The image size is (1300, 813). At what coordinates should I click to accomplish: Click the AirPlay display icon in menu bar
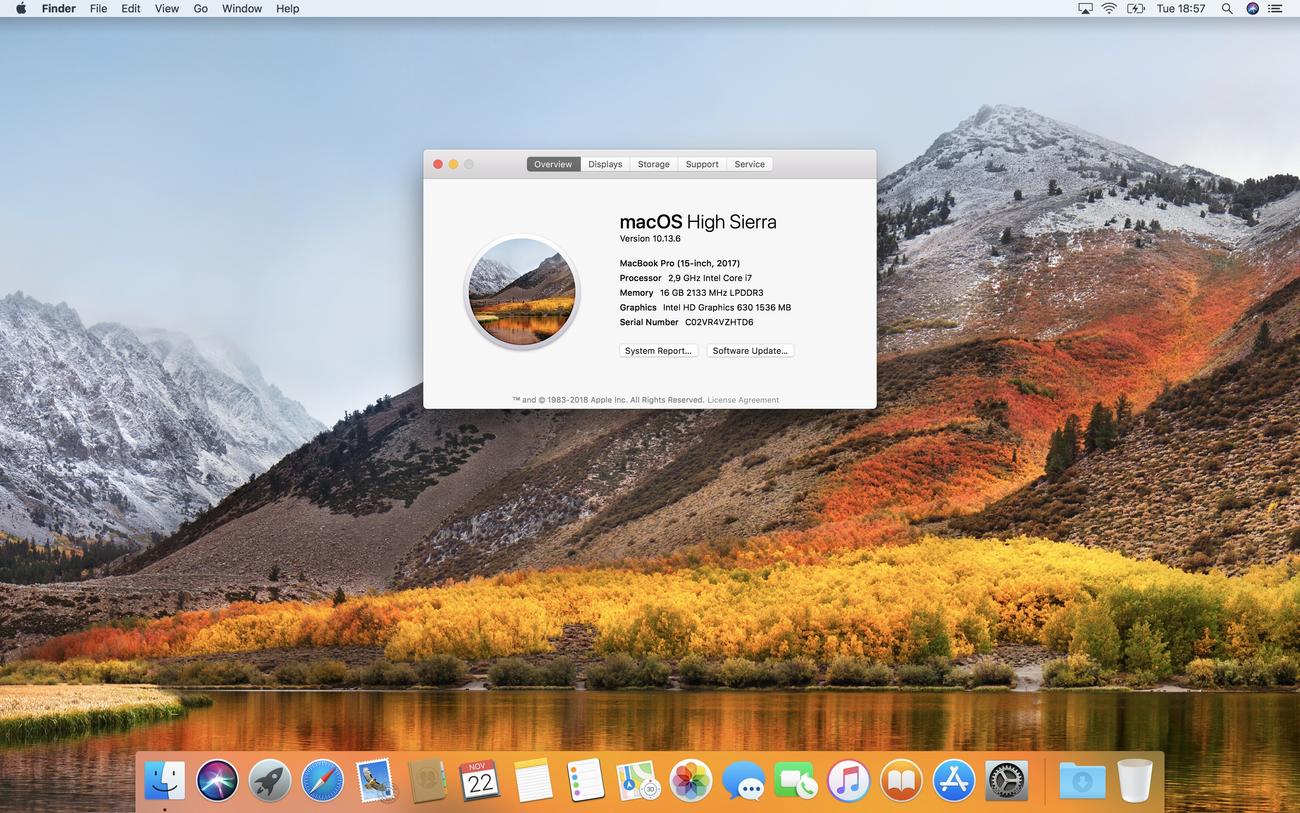[1085, 8]
